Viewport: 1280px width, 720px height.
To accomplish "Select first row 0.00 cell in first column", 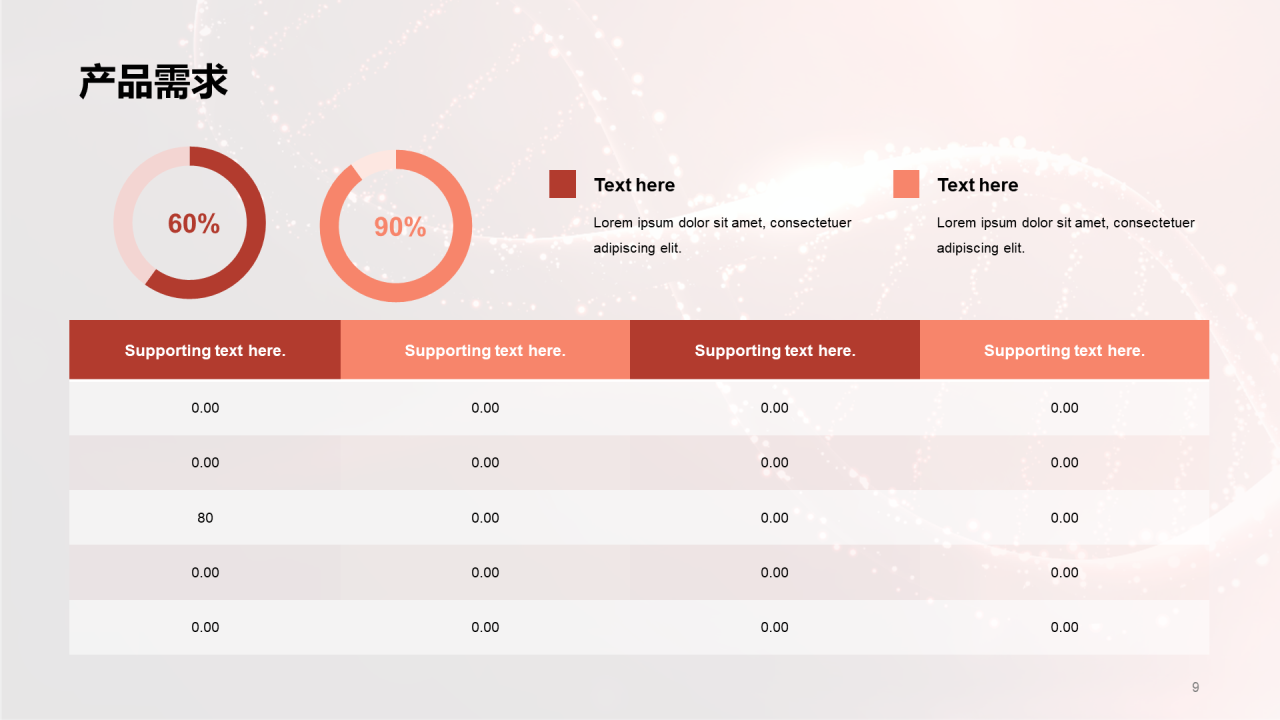I will [x=205, y=408].
